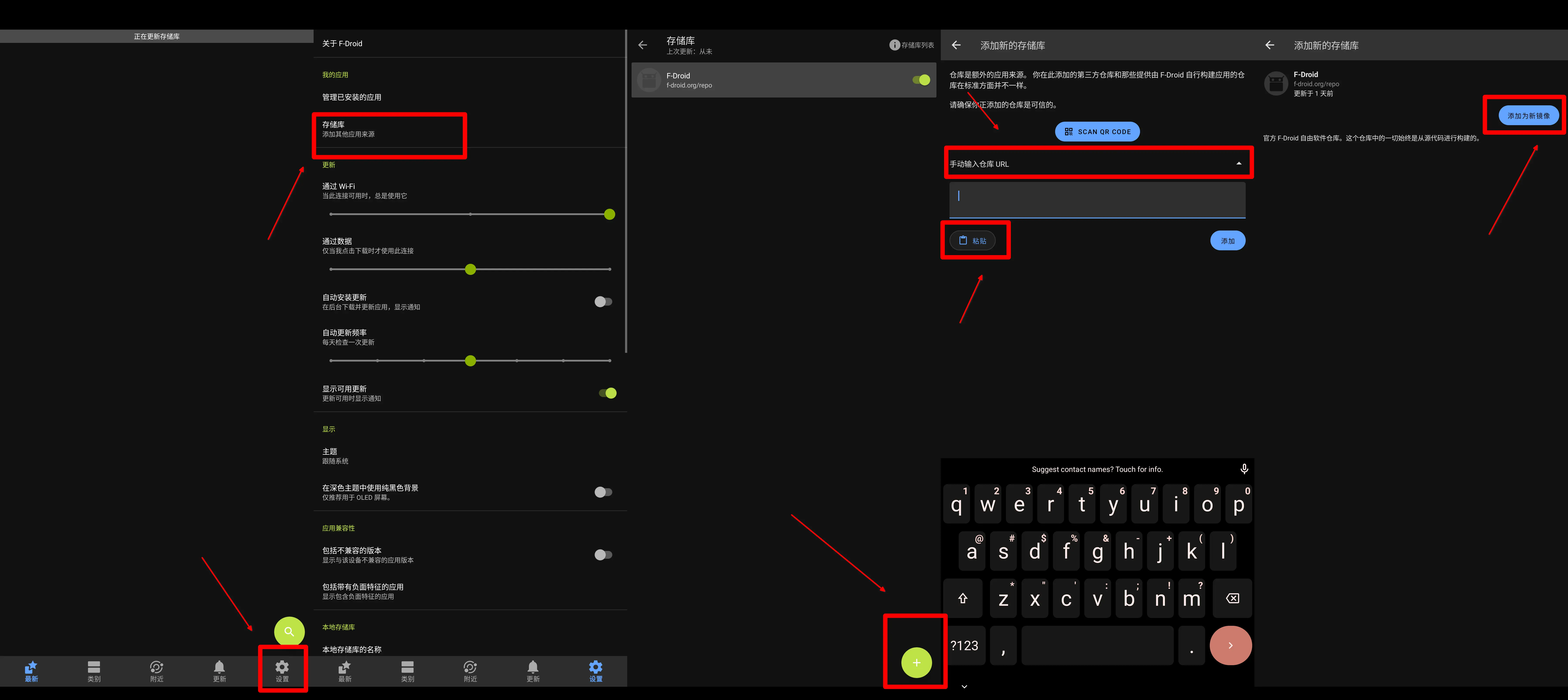Tap the q key on keyboard
Image resolution: width=1568 pixels, height=700 pixels.
point(956,504)
